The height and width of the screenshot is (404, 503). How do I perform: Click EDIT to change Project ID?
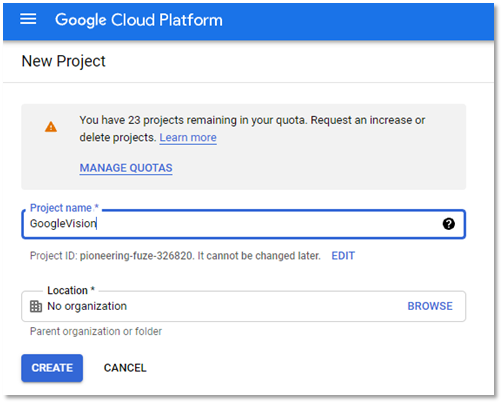tap(343, 256)
